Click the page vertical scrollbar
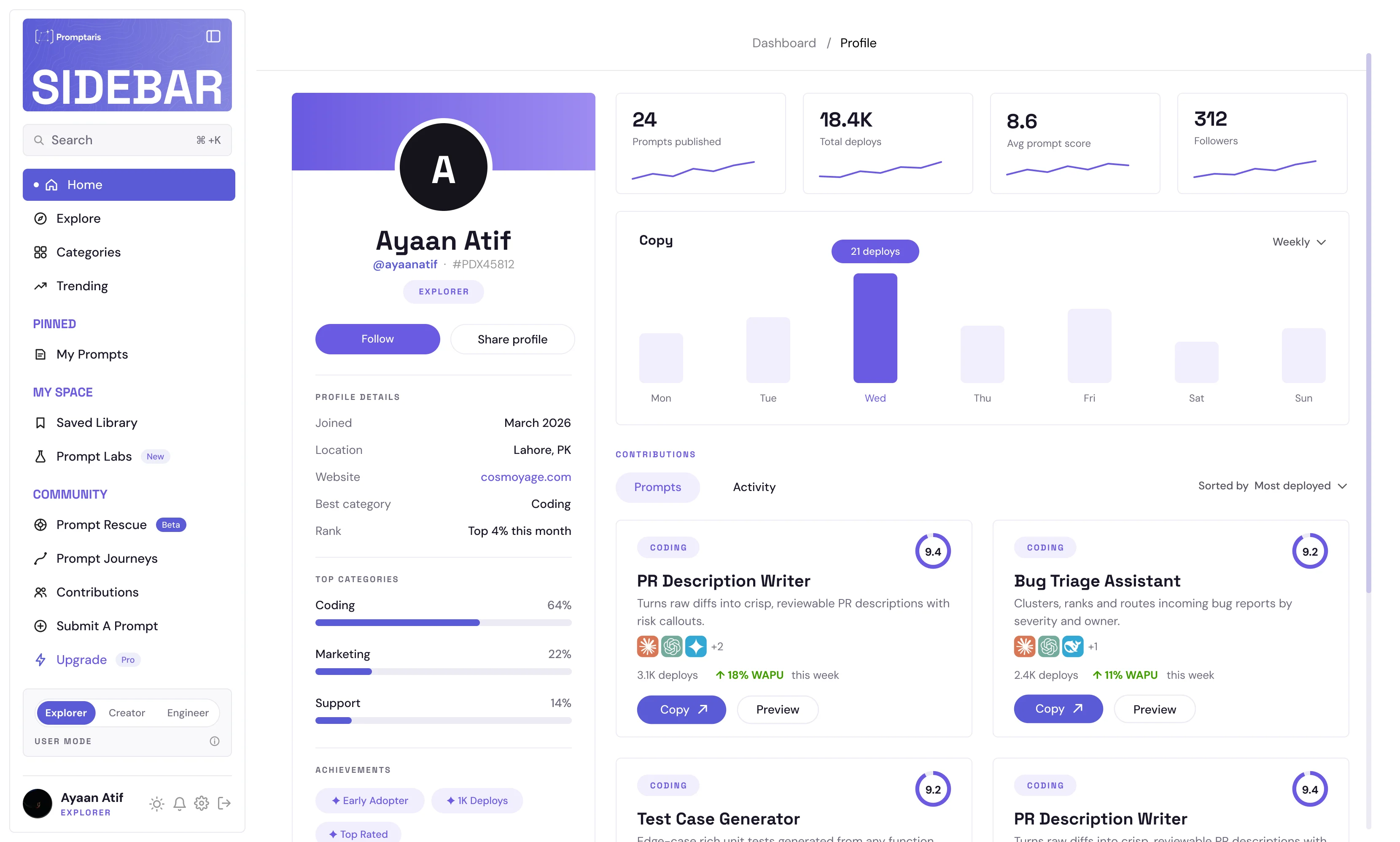1400x842 pixels. click(x=1368, y=324)
